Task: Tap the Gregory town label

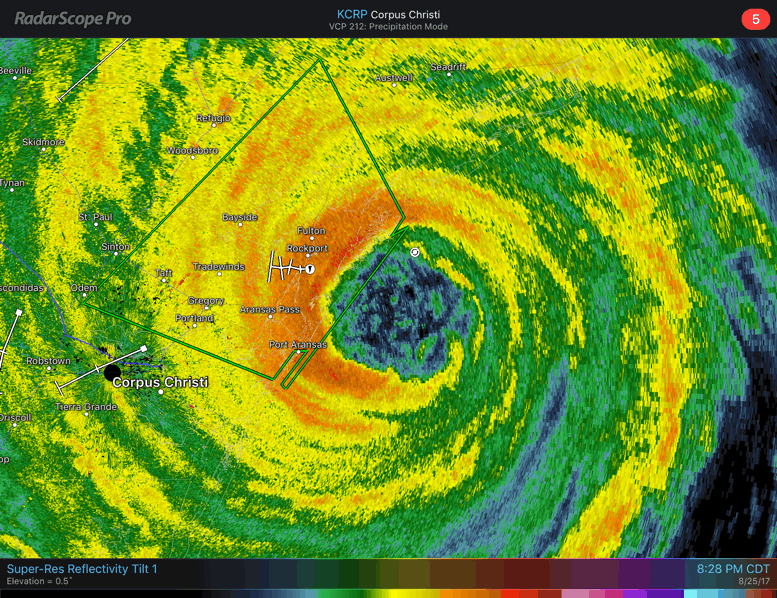Action: tap(206, 301)
